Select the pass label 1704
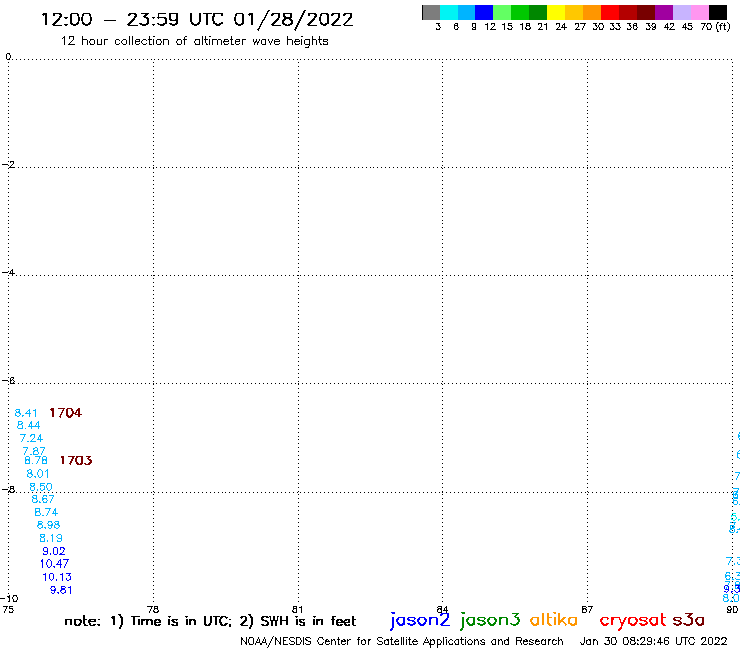This screenshot has width=740, height=650. tap(66, 413)
